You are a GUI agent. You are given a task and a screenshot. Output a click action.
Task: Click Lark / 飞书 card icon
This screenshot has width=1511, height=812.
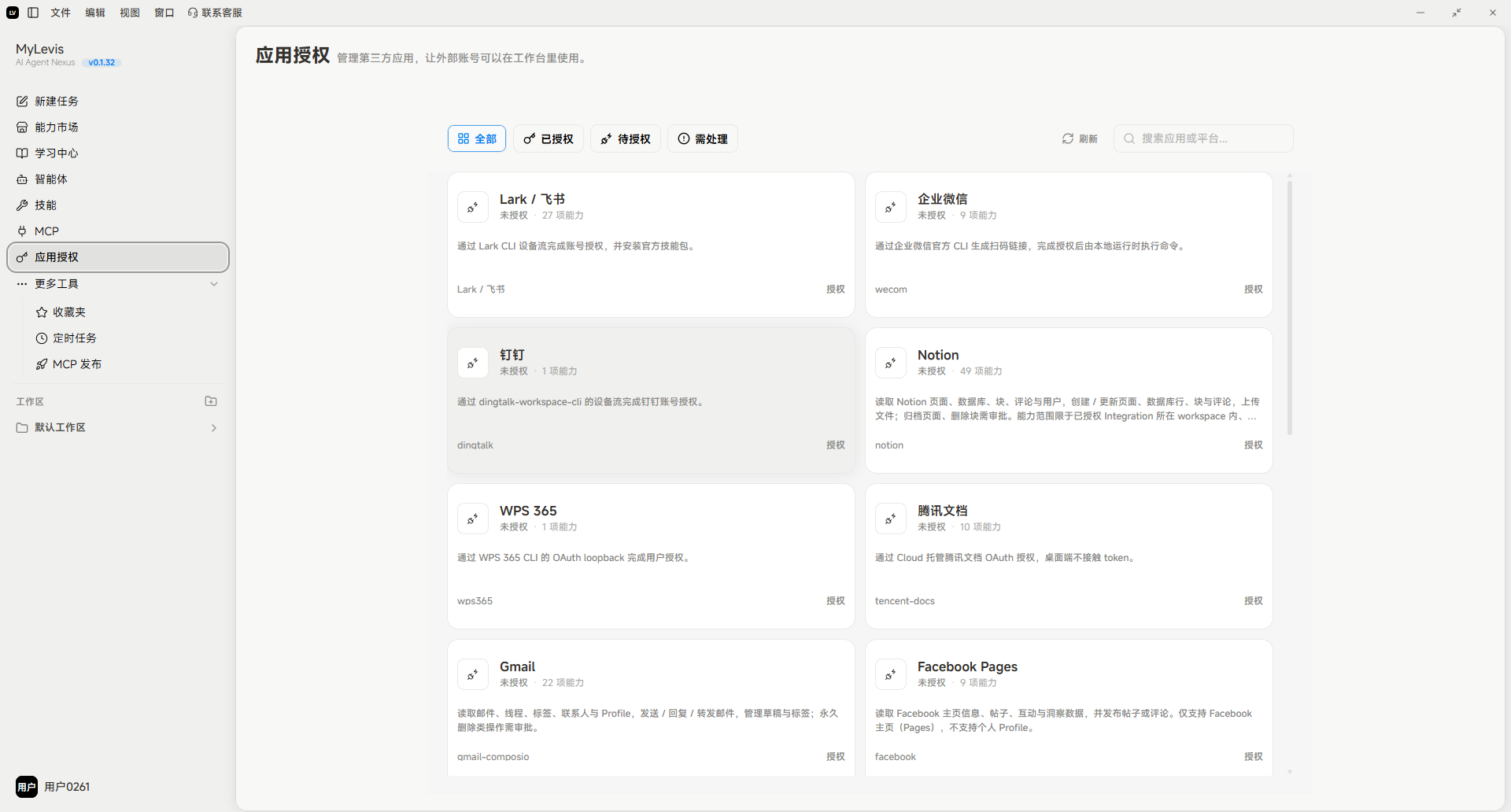click(473, 207)
